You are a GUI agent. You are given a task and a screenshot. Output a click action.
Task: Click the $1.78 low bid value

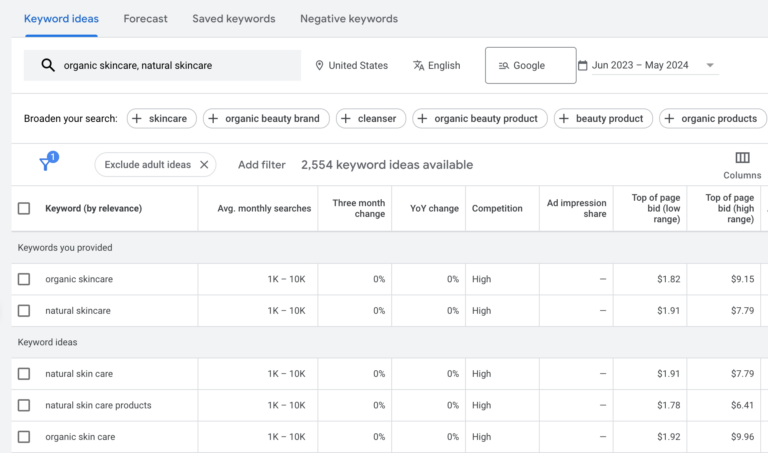[x=669, y=405]
